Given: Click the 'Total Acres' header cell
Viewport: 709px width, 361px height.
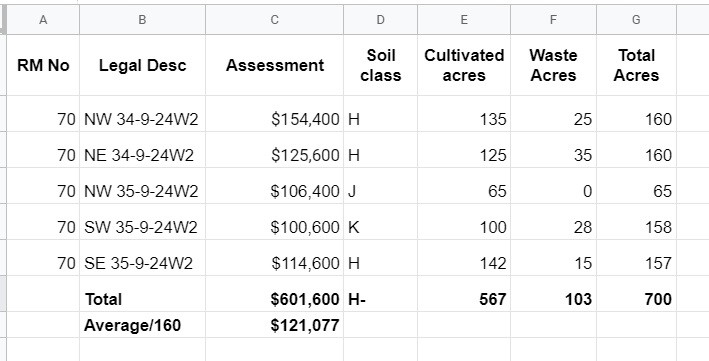Looking at the screenshot, I should [636, 65].
